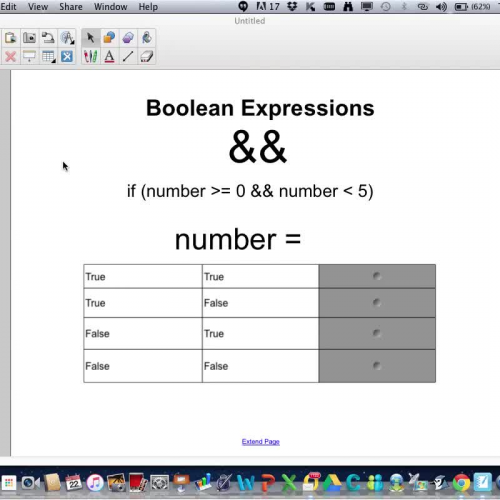Reveal the shaded cell in False/True row

[x=377, y=333]
